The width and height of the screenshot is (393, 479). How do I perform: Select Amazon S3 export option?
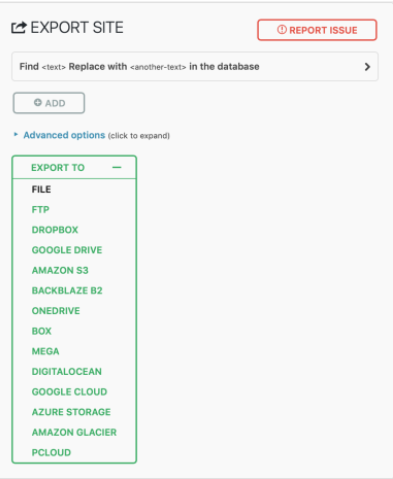pyautogui.click(x=60, y=270)
